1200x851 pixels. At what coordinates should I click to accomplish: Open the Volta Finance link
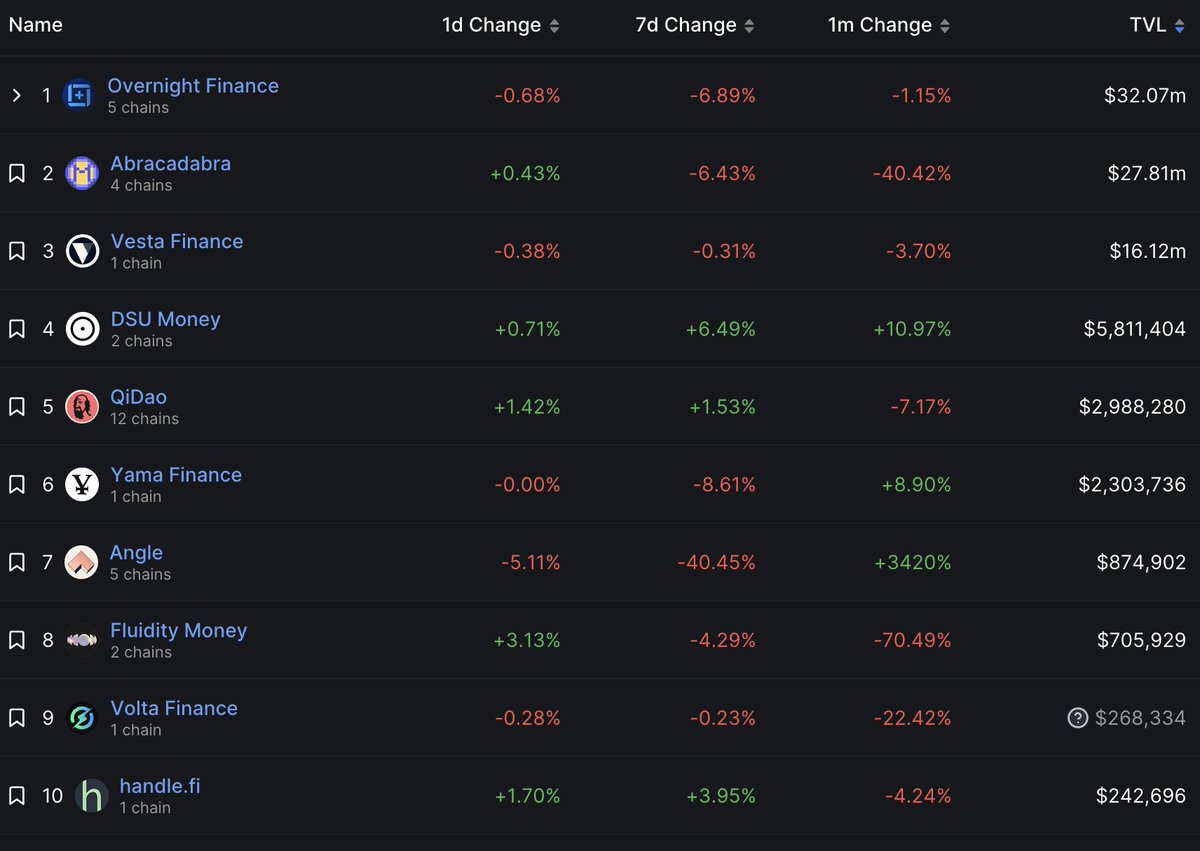[174, 708]
